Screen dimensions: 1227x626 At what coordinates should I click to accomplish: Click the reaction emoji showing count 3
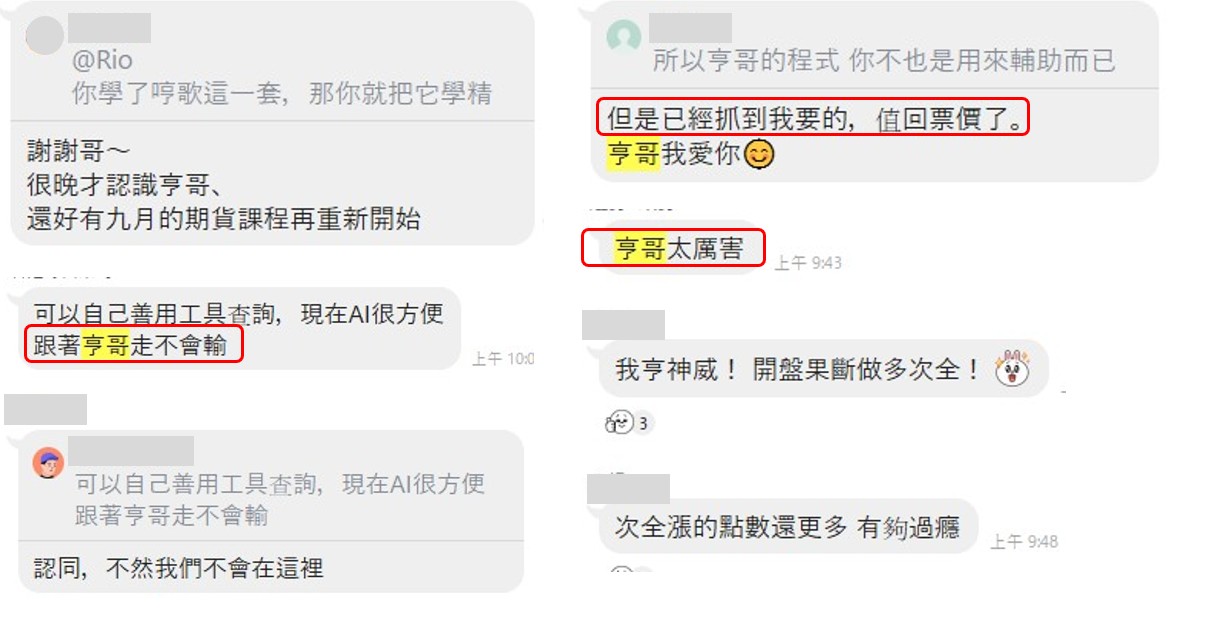tap(620, 423)
